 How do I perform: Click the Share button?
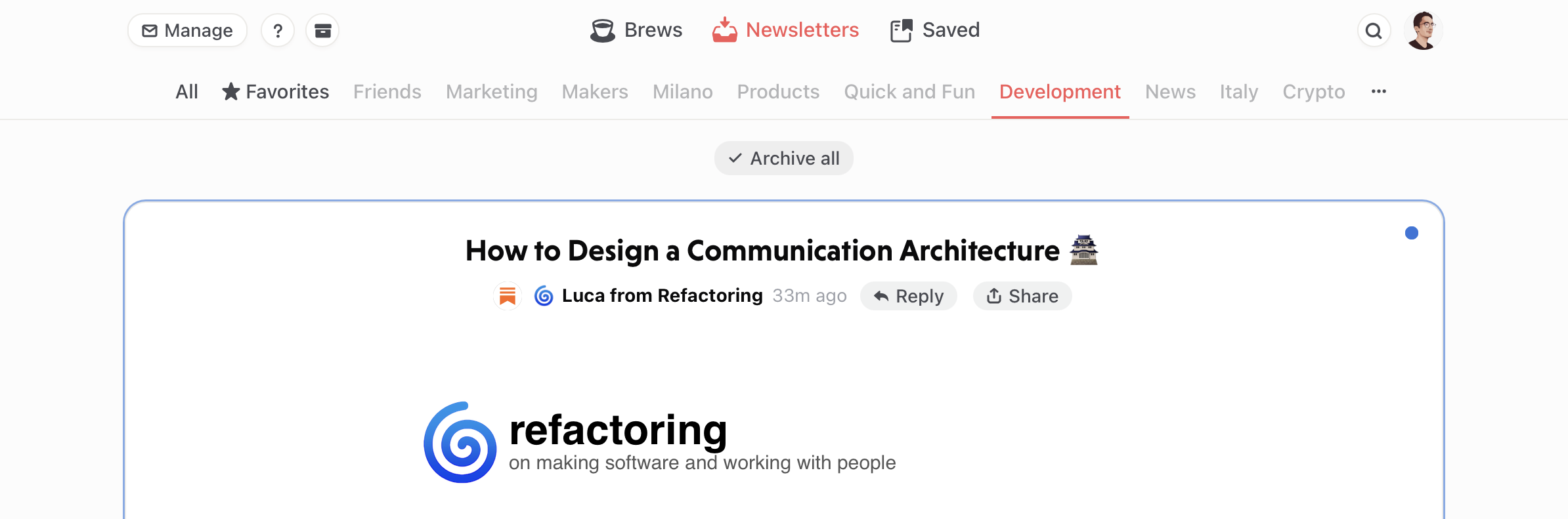point(1022,296)
